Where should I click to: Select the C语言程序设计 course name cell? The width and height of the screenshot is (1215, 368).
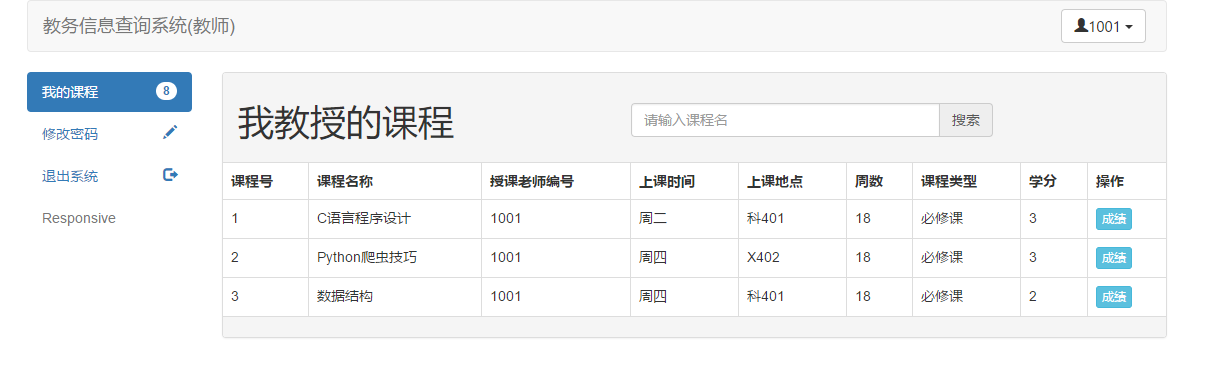pos(395,219)
